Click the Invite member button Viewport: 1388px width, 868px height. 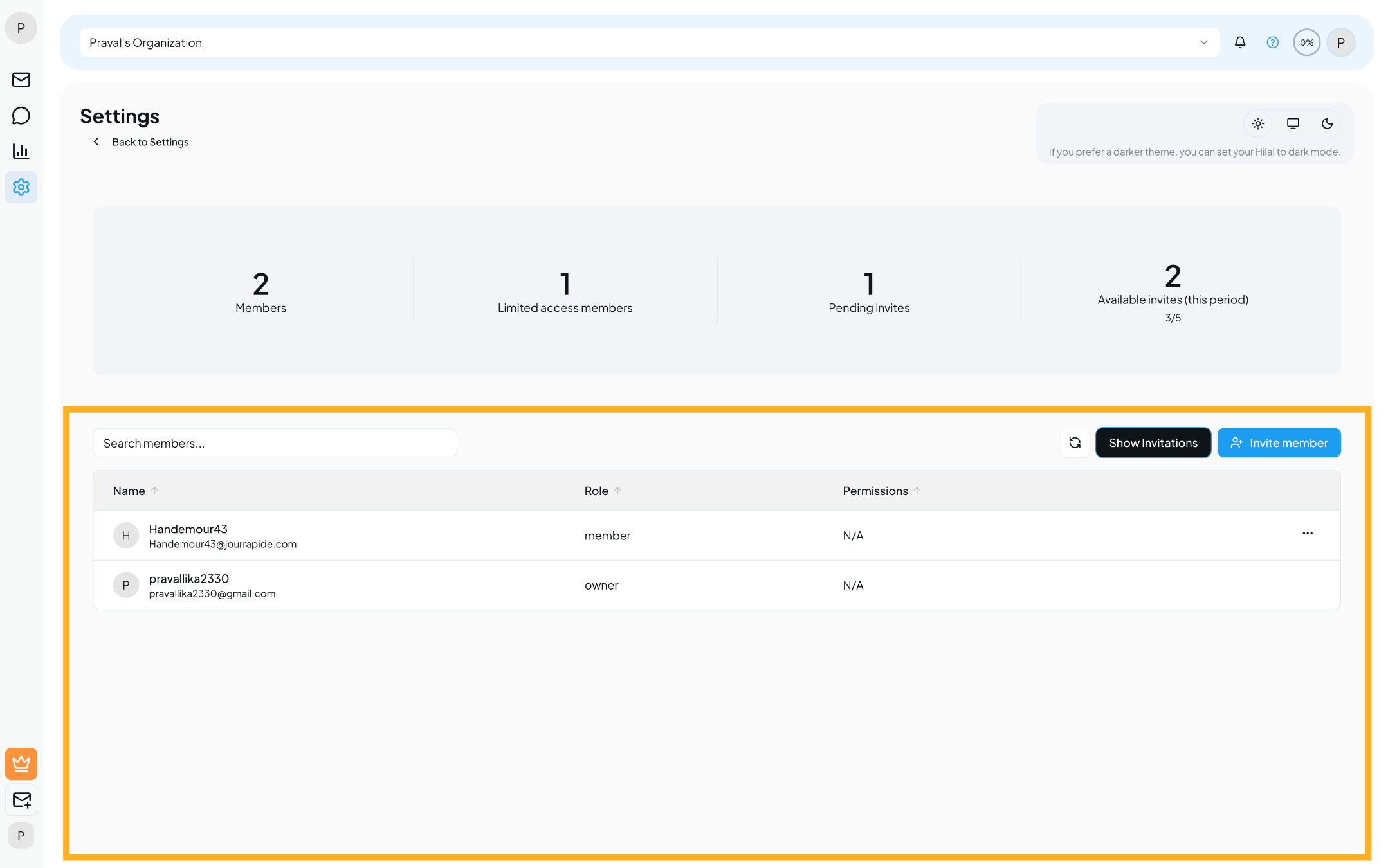pyautogui.click(x=1279, y=442)
